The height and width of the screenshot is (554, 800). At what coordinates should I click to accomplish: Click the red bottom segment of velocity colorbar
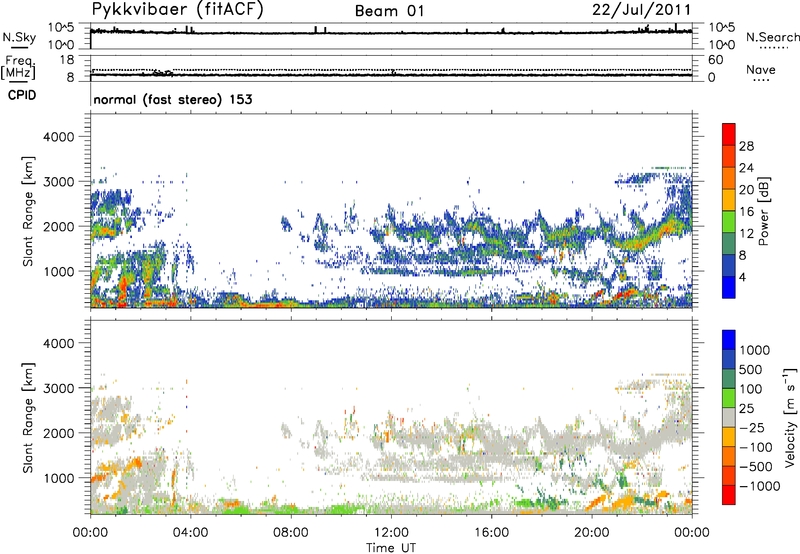pyautogui.click(x=729, y=495)
